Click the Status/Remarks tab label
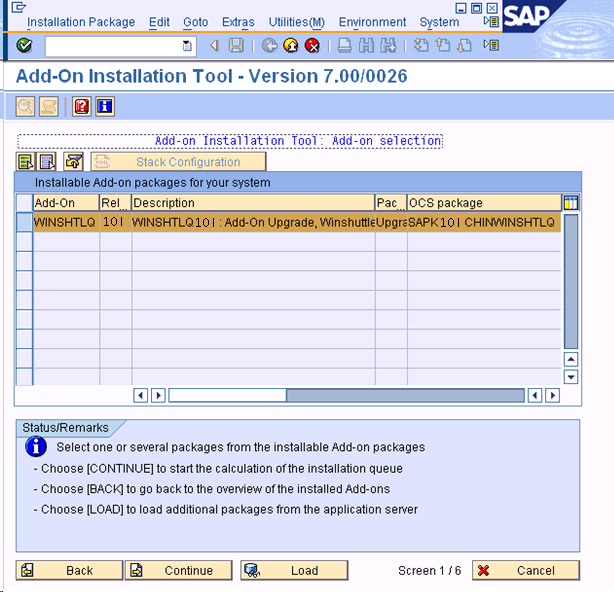The height and width of the screenshot is (592, 614). pyautogui.click(x=65, y=428)
